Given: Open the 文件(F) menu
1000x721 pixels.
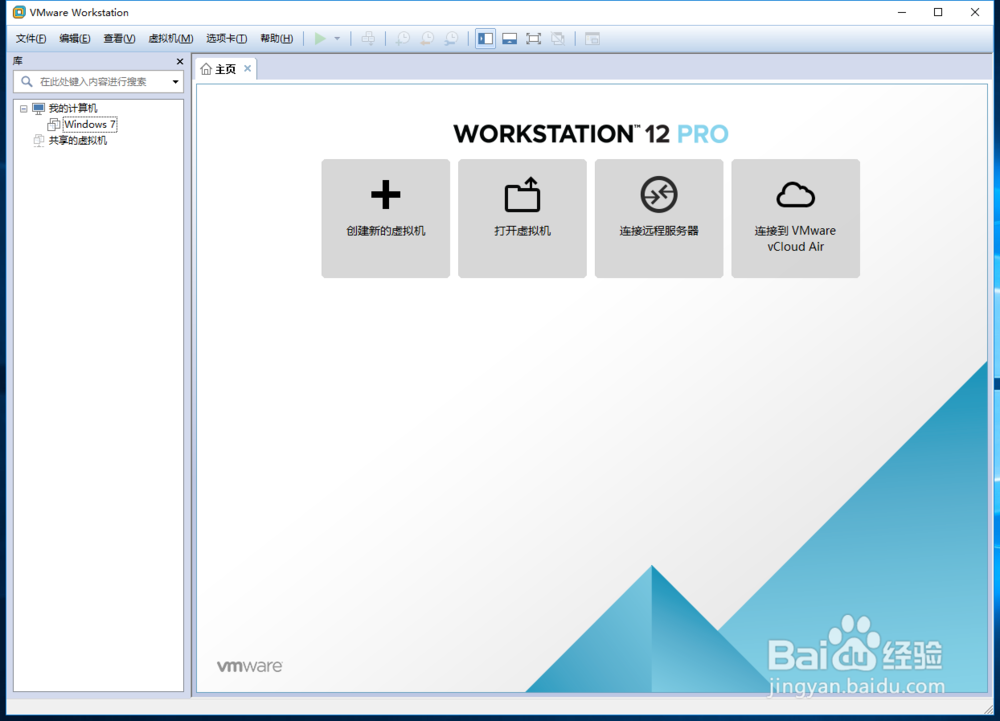Looking at the screenshot, I should click(x=31, y=39).
